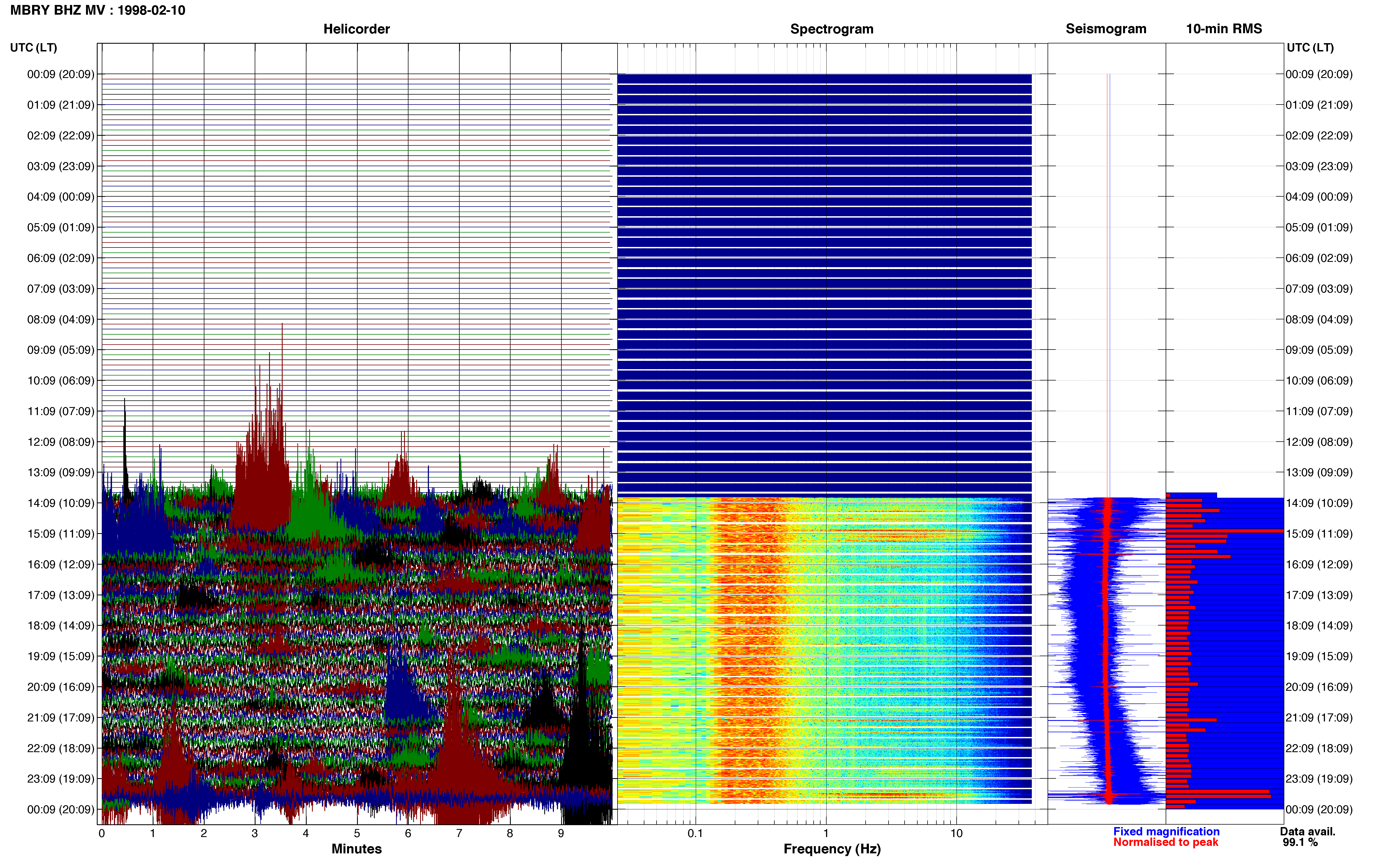Image resolution: width=1388 pixels, height=868 pixels.
Task: Click left time label '20:09 (16:09)'
Action: 61,687
